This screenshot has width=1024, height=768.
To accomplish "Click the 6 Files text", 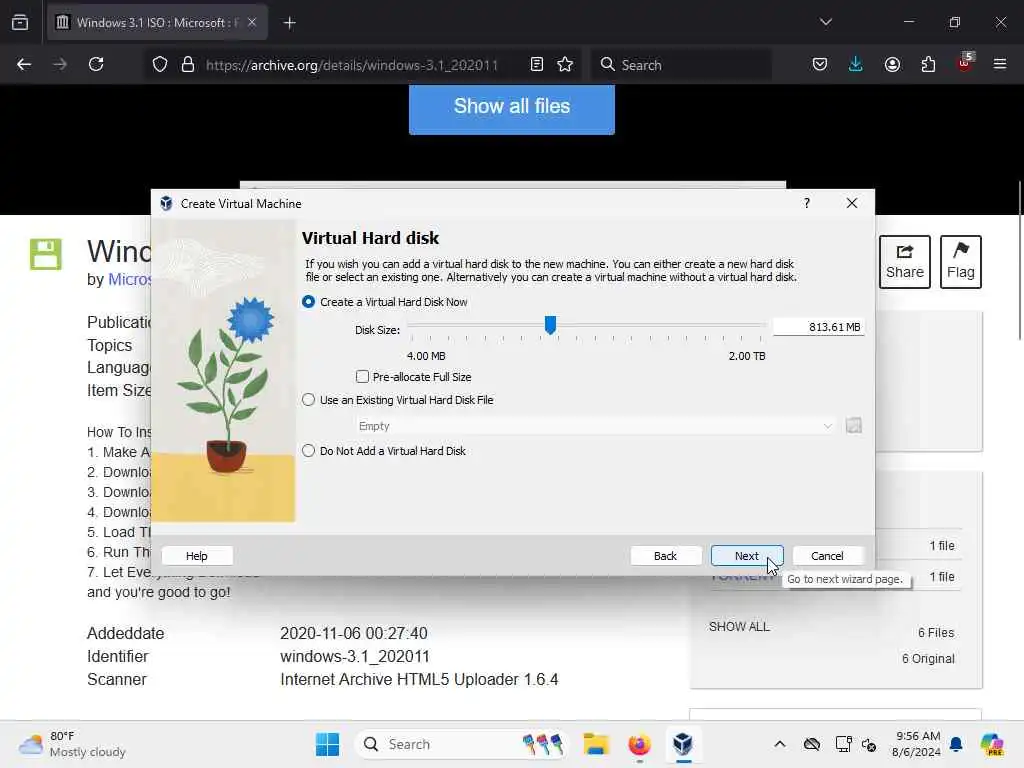I will [x=936, y=633].
